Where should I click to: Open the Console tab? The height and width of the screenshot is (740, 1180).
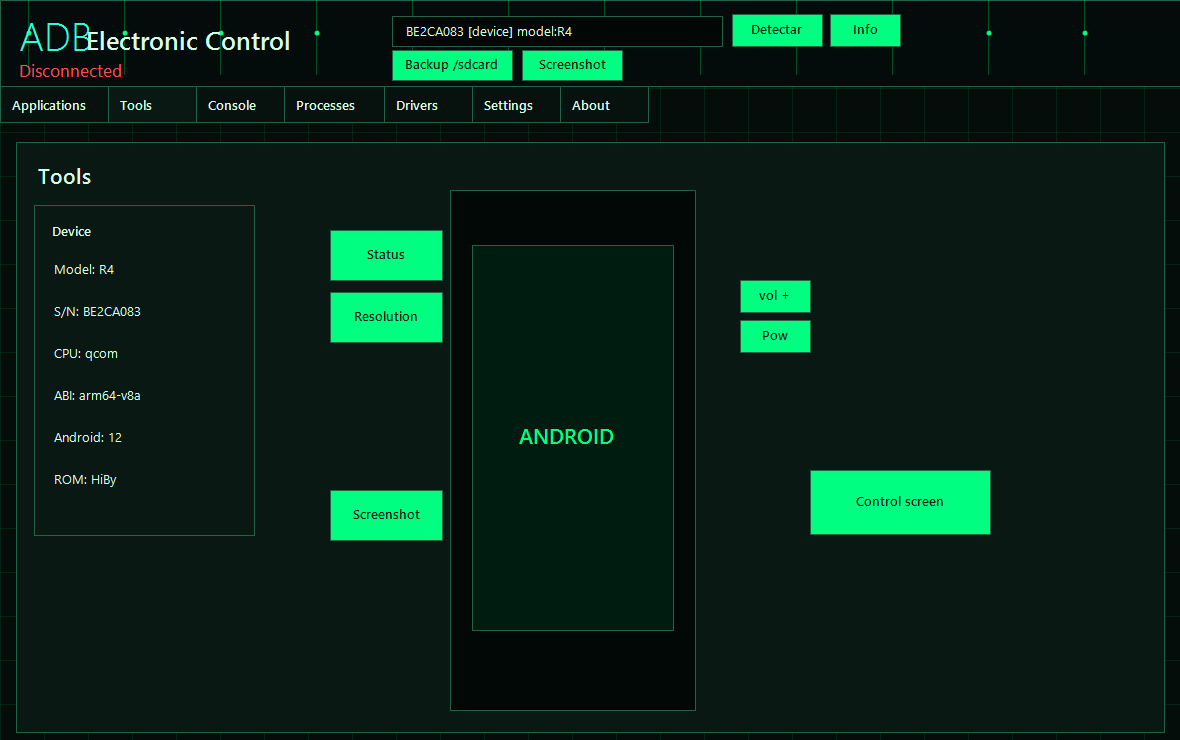coord(241,105)
